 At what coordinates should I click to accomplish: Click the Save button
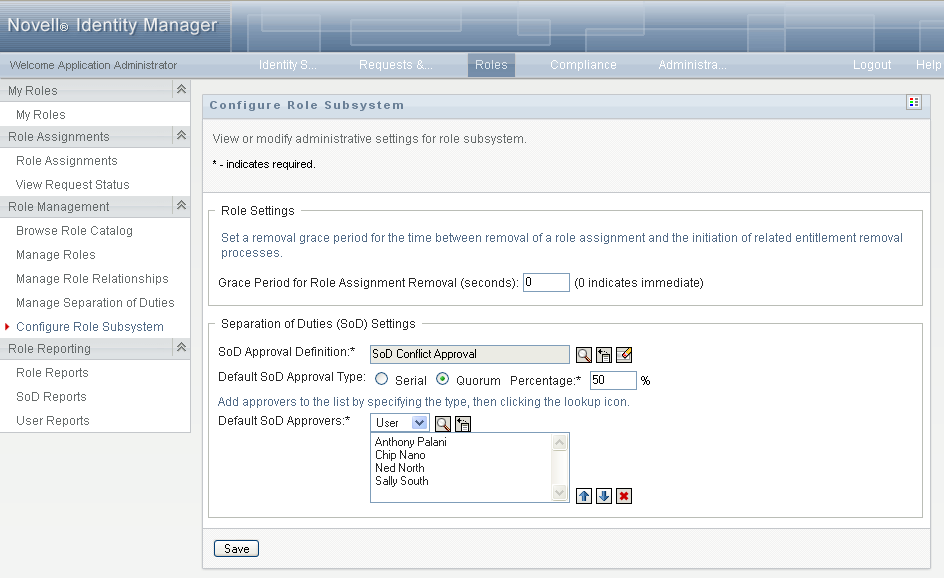[x=236, y=548]
